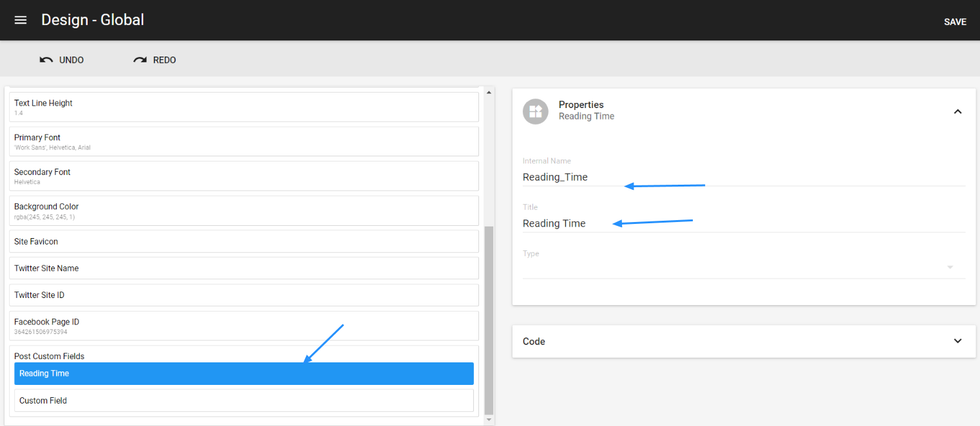Open the Type dropdown
Viewport: 980px width, 426px height.
(x=740, y=266)
